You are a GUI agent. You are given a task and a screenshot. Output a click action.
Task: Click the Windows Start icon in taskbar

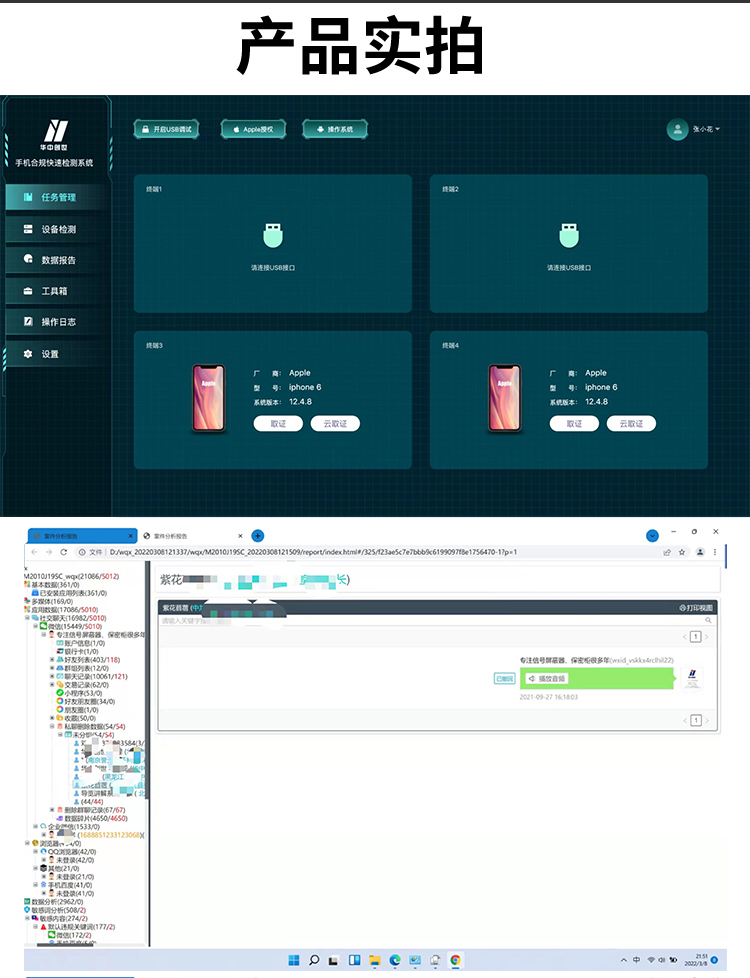pos(294,960)
